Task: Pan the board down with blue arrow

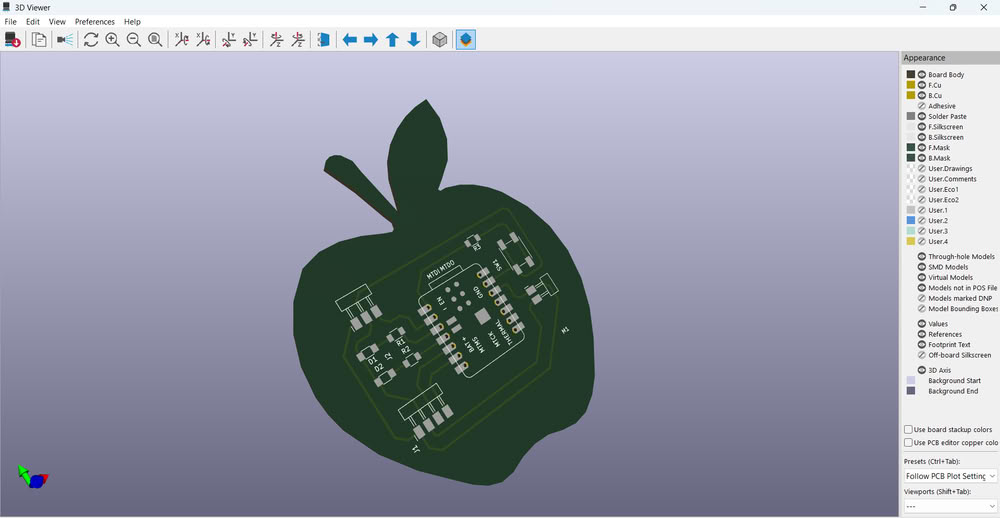Action: (413, 40)
